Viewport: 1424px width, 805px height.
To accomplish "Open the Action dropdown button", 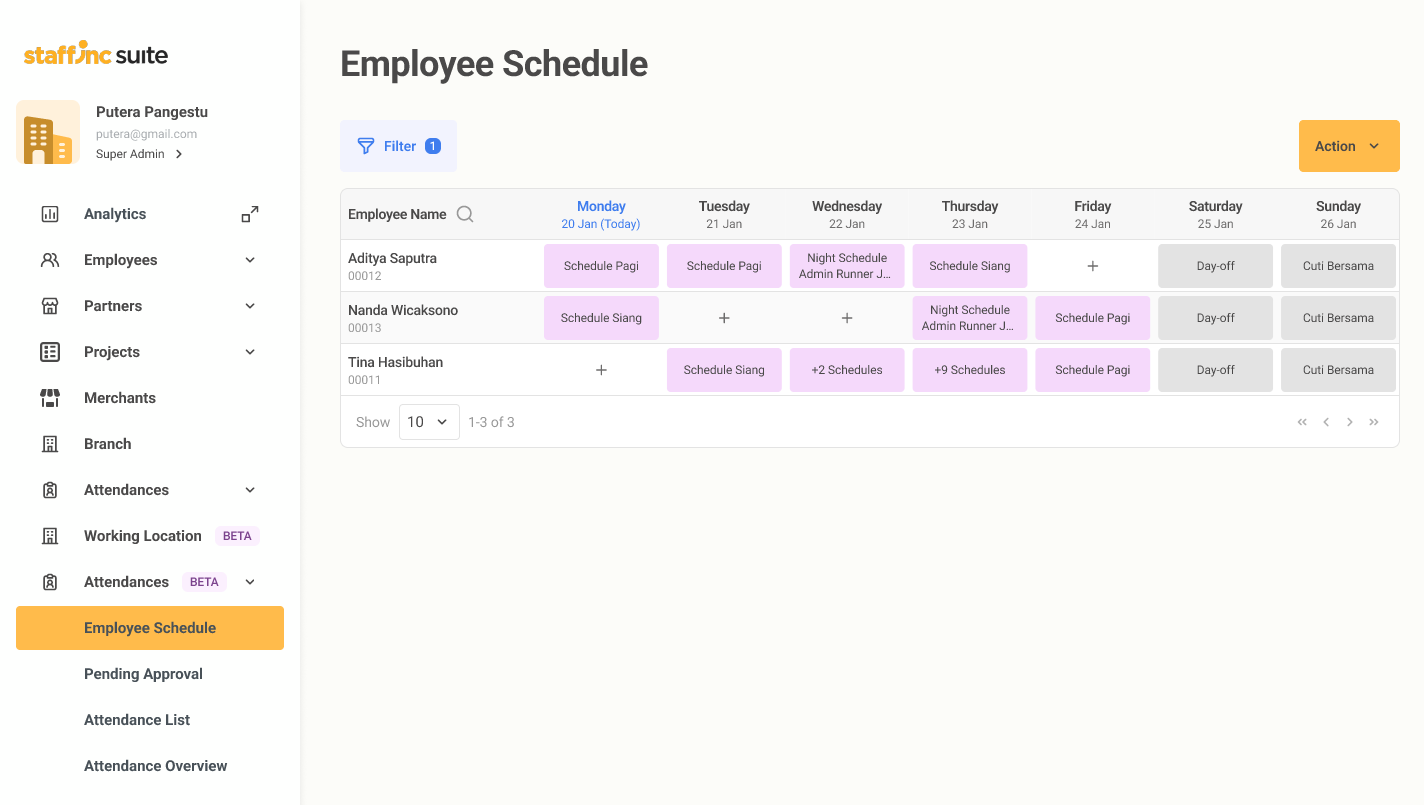I will (x=1348, y=146).
